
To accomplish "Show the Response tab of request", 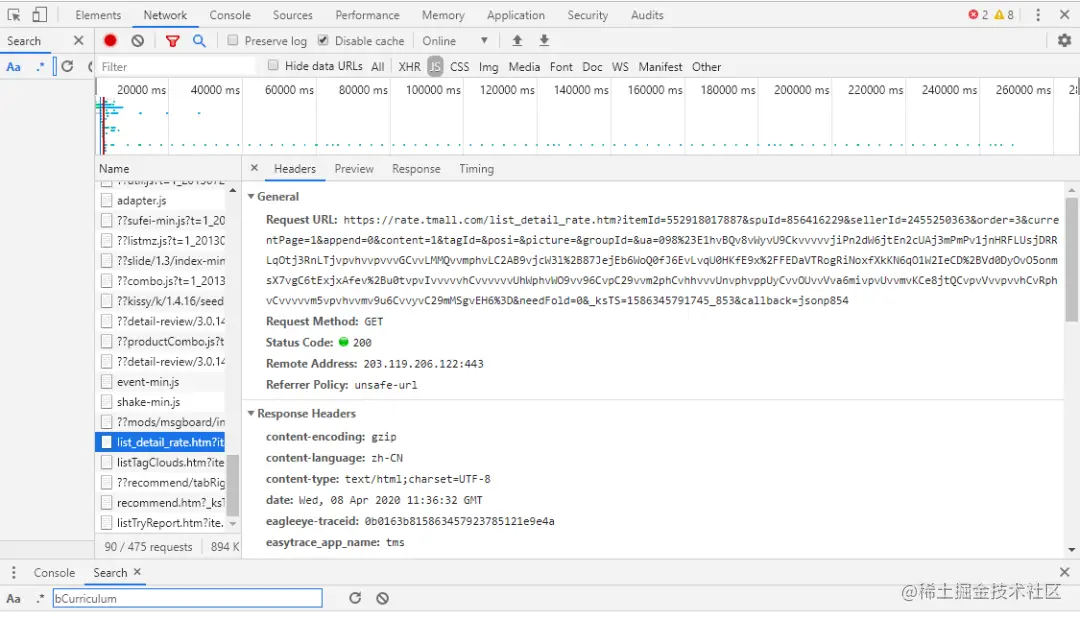I will pyautogui.click(x=416, y=169).
